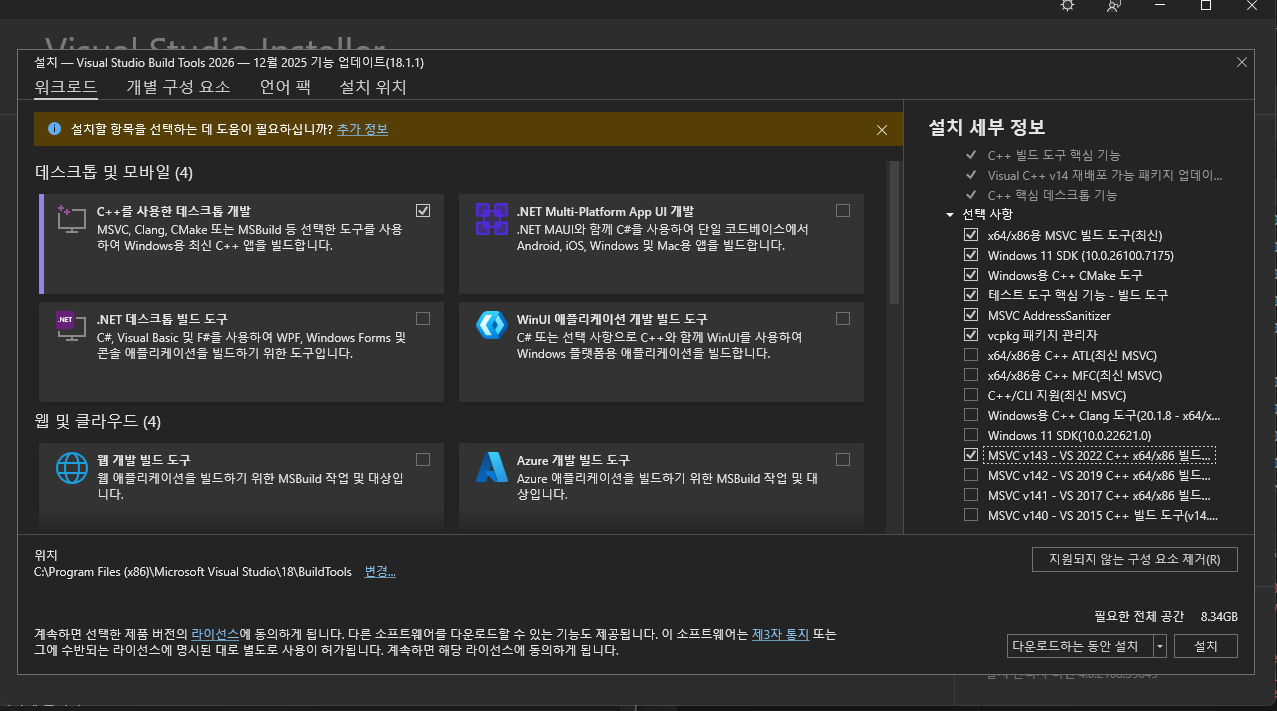Click the feedback person icon in title bar

coord(1114,5)
